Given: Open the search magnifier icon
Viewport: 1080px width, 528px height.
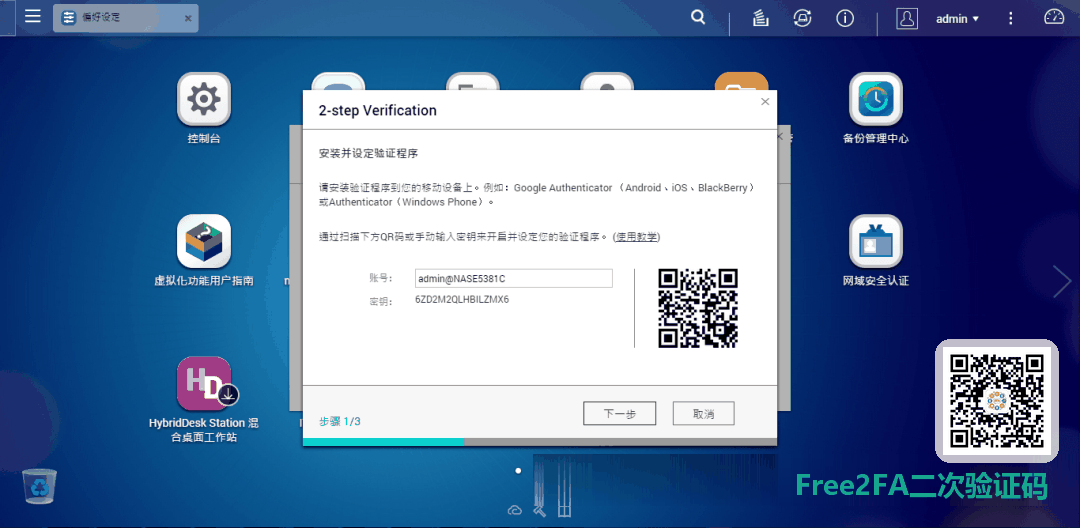Looking at the screenshot, I should pos(698,18).
